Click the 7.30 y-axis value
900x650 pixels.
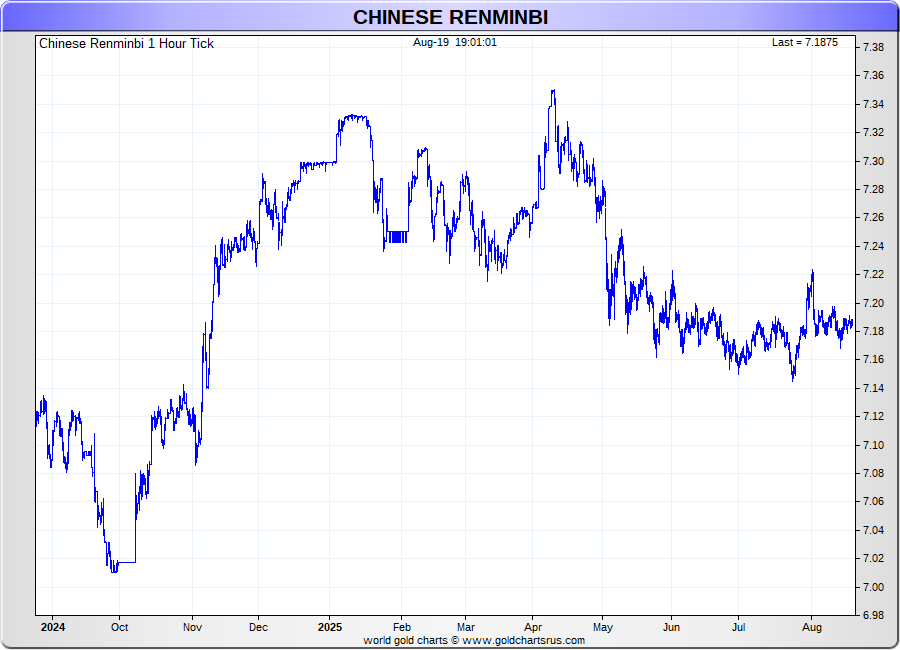click(x=874, y=161)
